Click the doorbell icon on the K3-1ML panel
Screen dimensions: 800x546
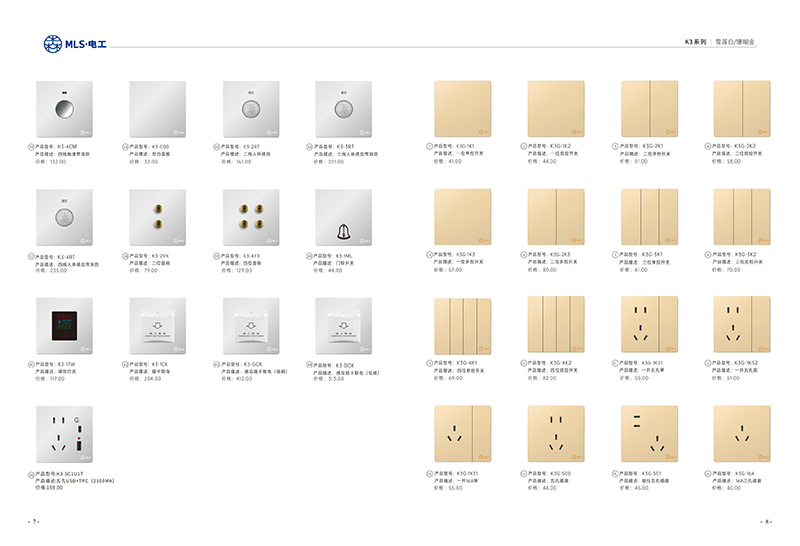tap(344, 232)
